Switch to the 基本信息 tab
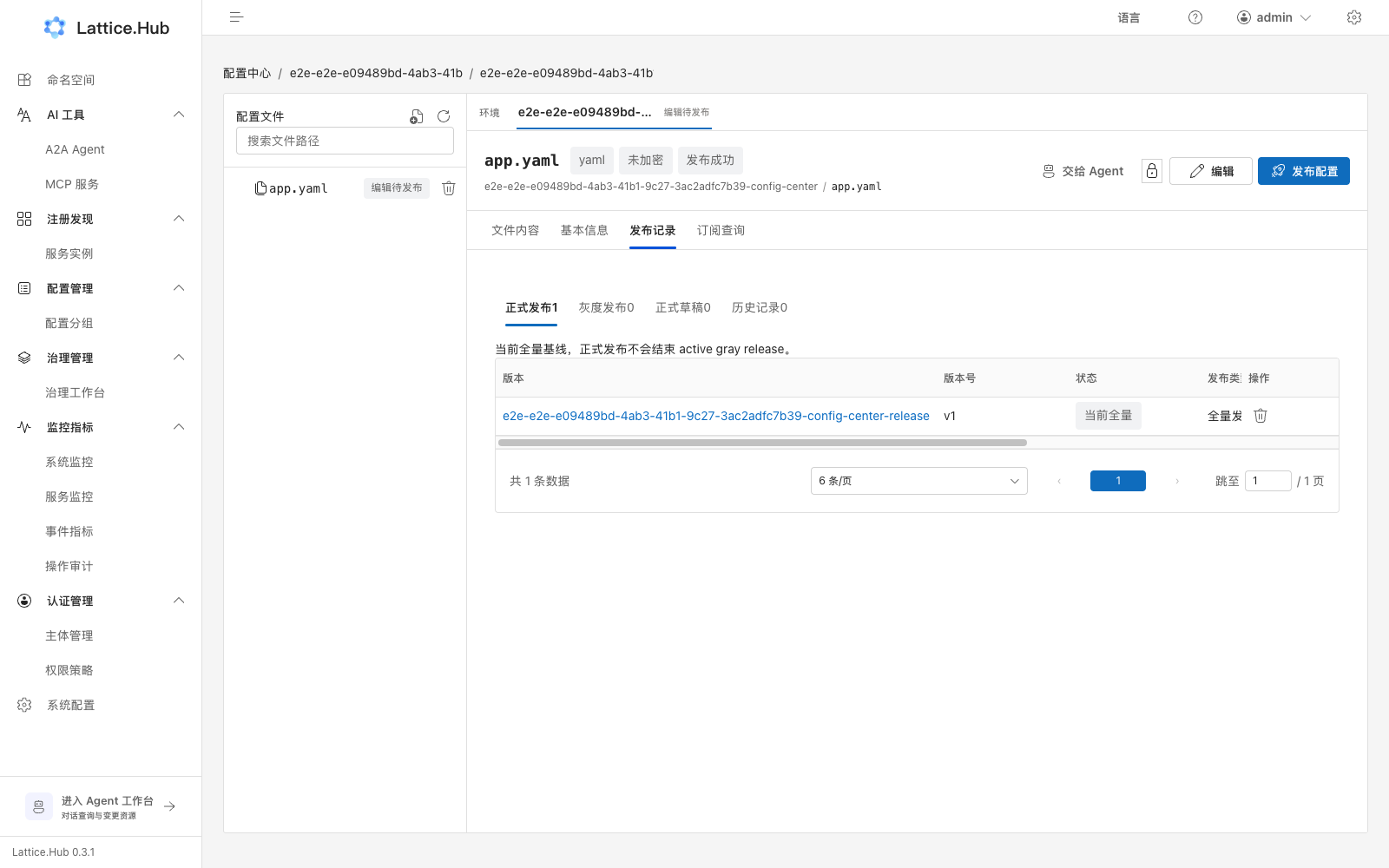The image size is (1389, 868). [584, 230]
